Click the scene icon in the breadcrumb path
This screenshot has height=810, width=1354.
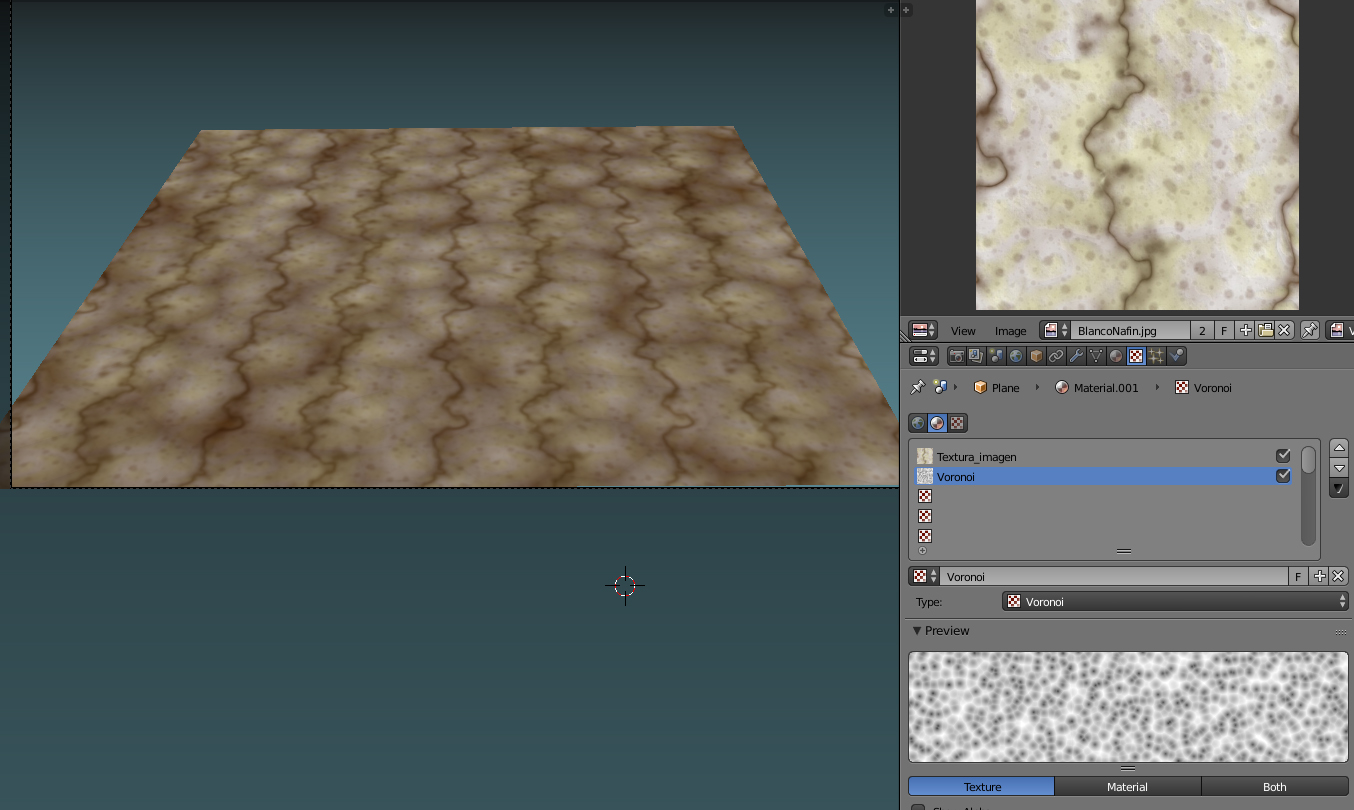(x=940, y=387)
